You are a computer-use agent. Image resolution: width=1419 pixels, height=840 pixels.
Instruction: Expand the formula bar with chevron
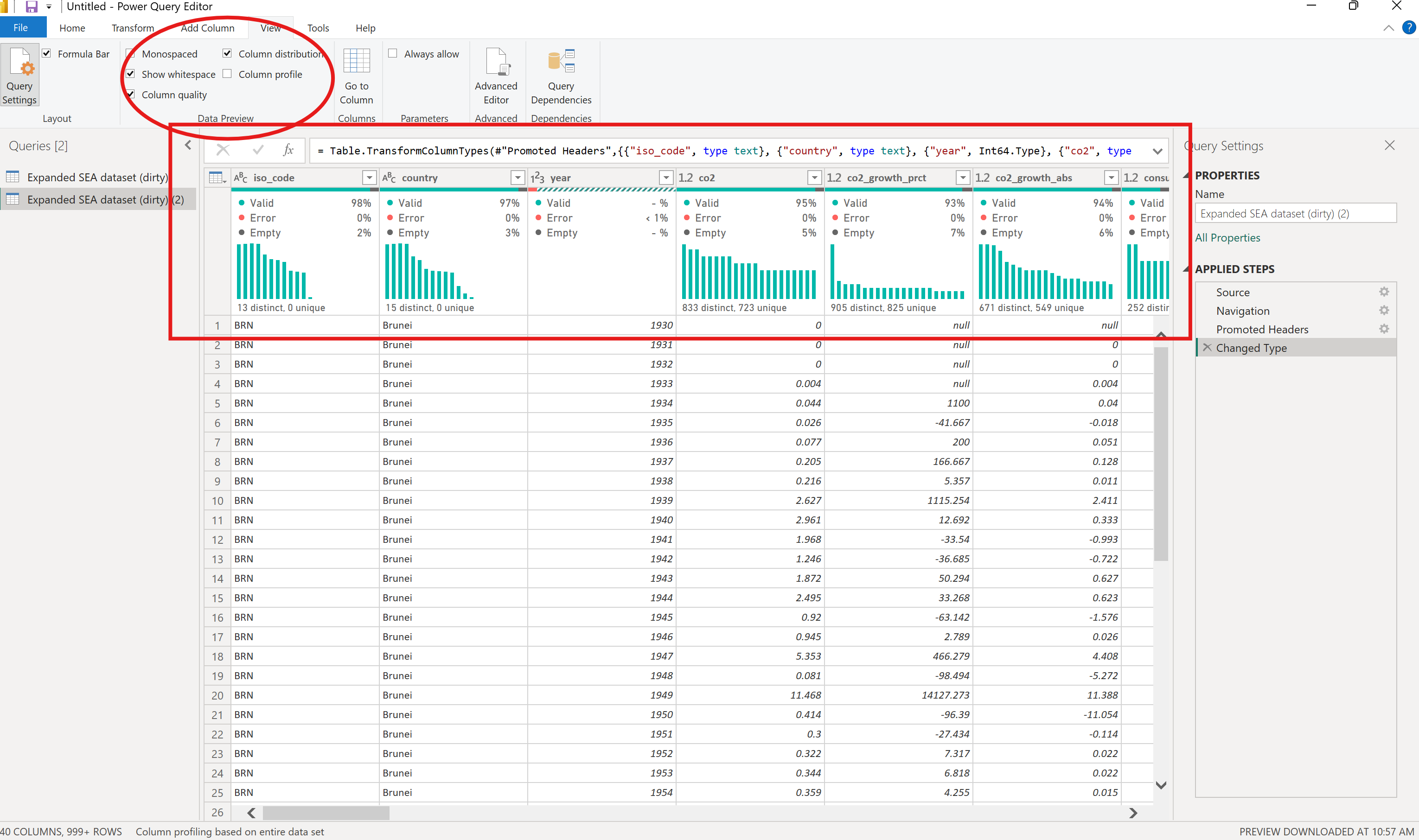click(x=1157, y=151)
